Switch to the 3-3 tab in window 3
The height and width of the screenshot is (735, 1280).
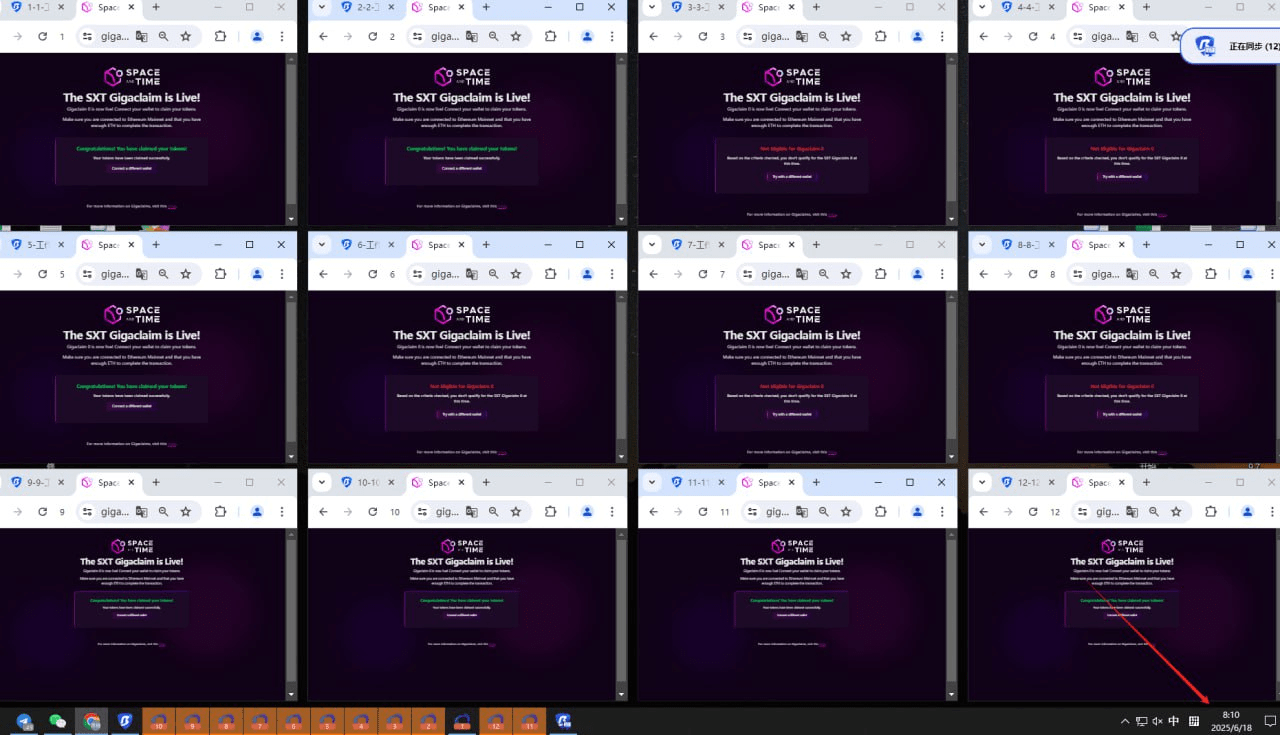698,7
